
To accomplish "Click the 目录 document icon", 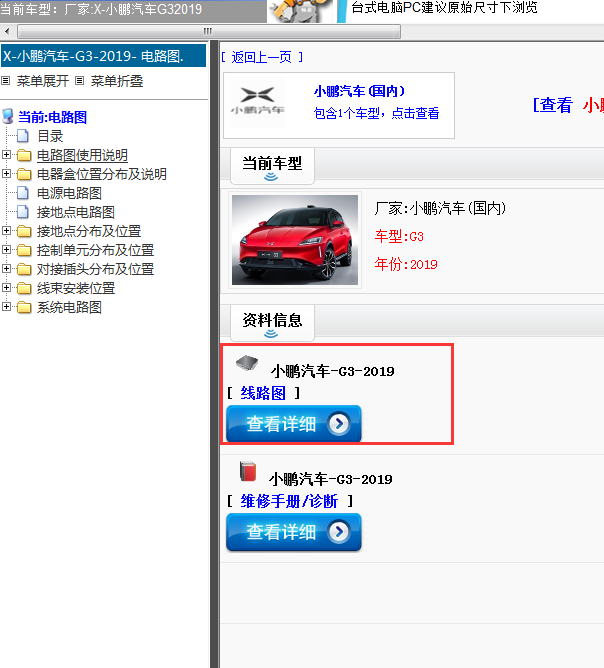I will tap(23, 136).
